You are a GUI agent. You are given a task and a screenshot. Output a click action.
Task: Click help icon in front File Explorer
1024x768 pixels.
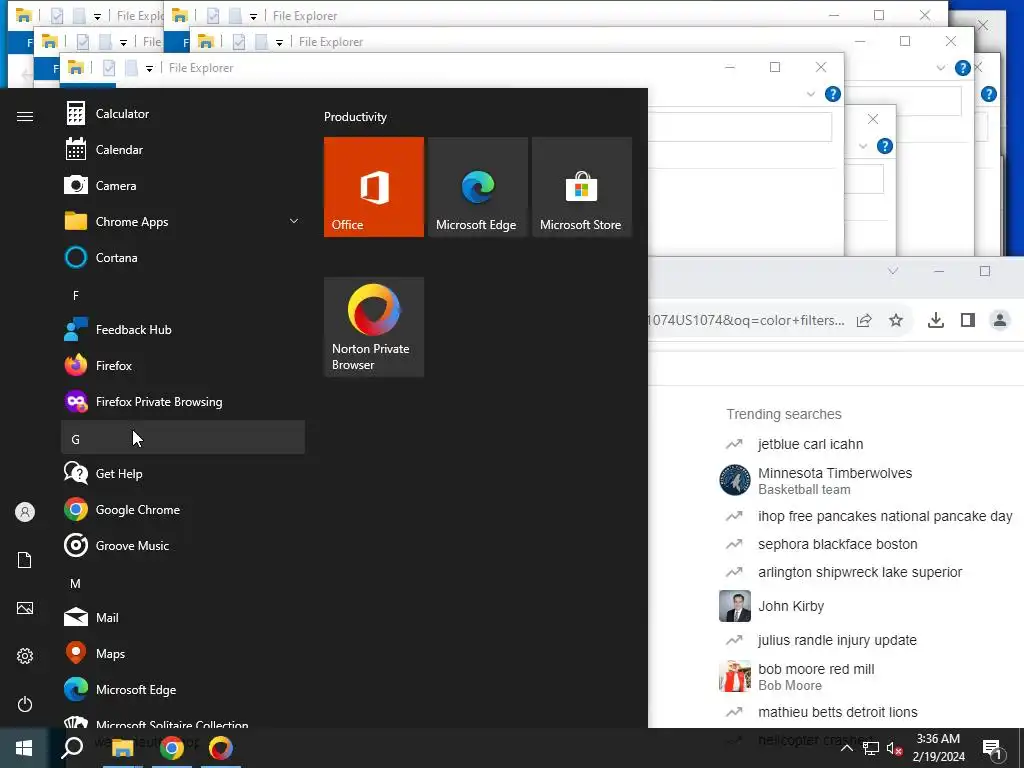[833, 94]
